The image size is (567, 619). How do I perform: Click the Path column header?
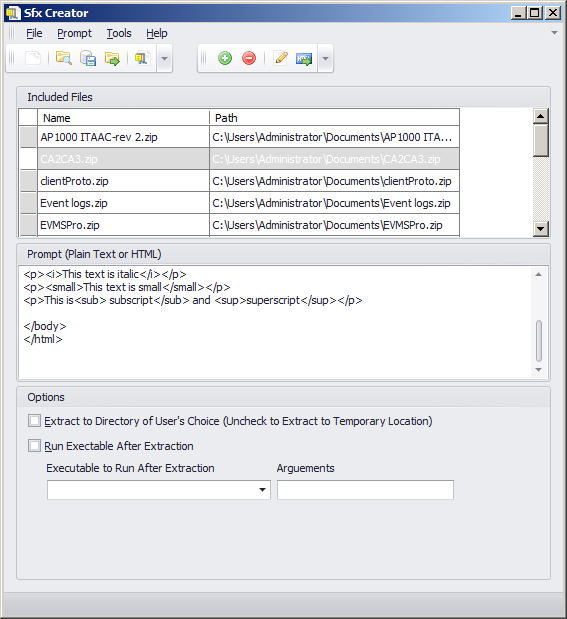click(x=334, y=118)
